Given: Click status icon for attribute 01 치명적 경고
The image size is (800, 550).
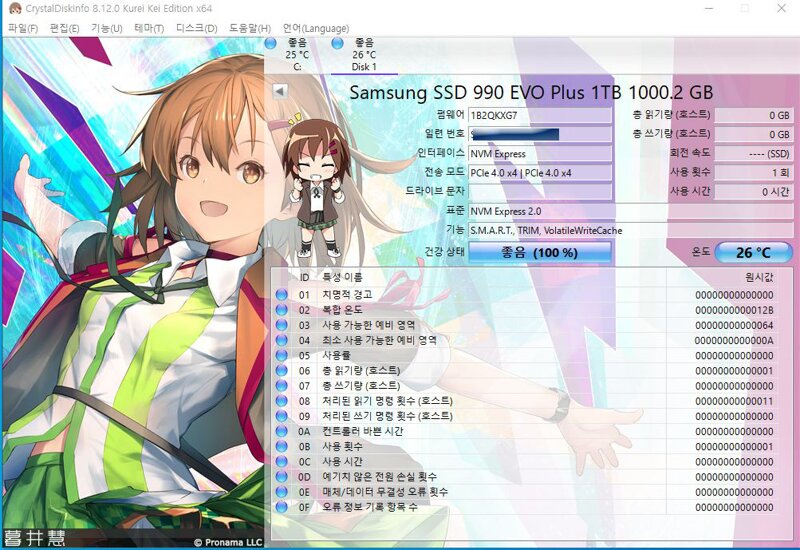Looking at the screenshot, I should [x=281, y=294].
